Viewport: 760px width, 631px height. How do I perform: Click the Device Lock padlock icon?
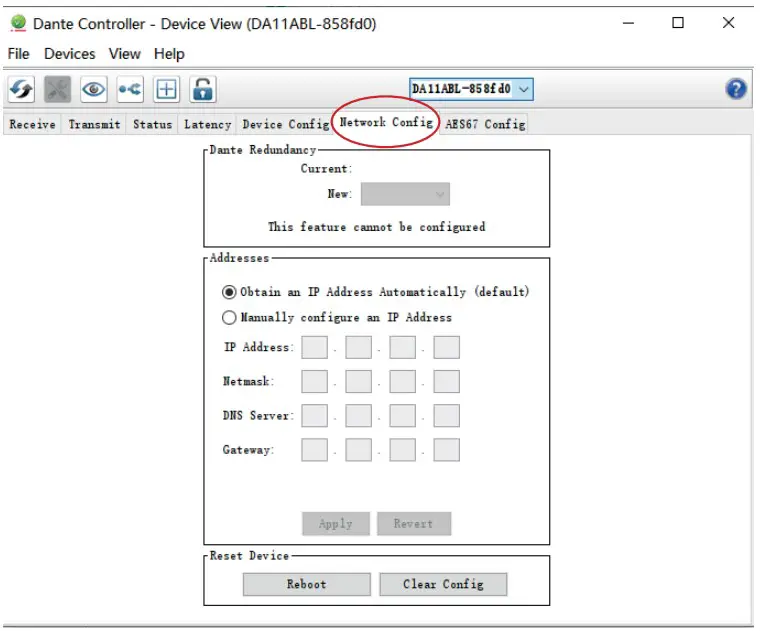click(203, 89)
